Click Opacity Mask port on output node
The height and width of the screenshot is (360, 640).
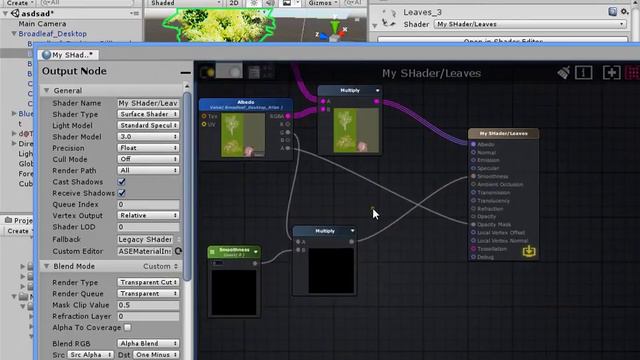point(473,224)
